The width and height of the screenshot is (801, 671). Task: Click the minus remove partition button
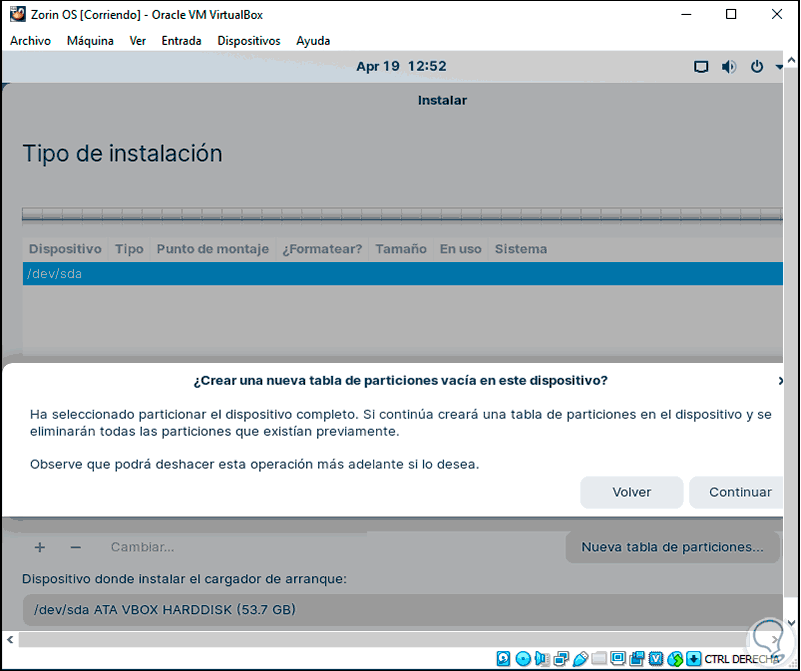tap(76, 547)
